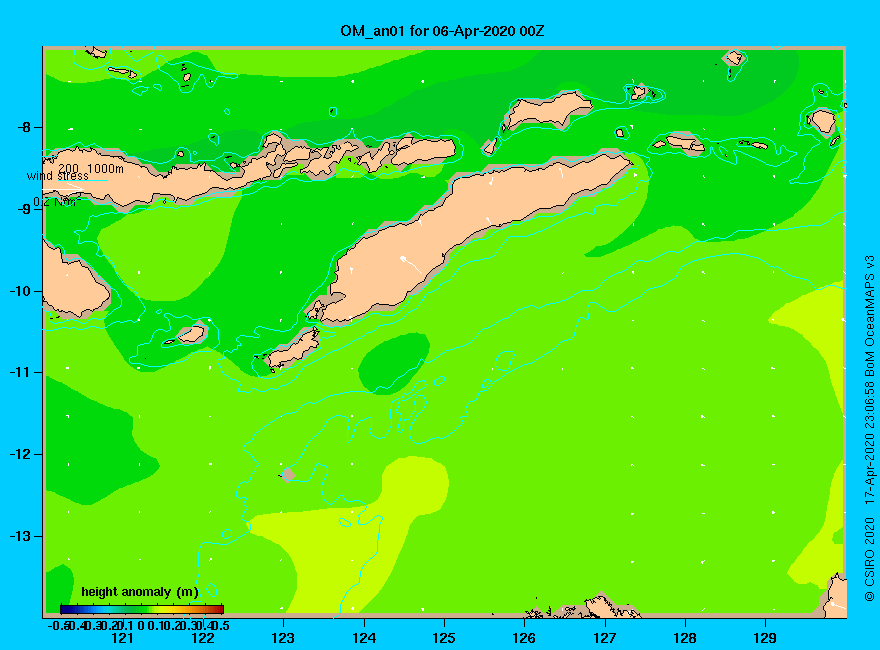
Task: Click longitude axis label 124
Action: coord(364,638)
